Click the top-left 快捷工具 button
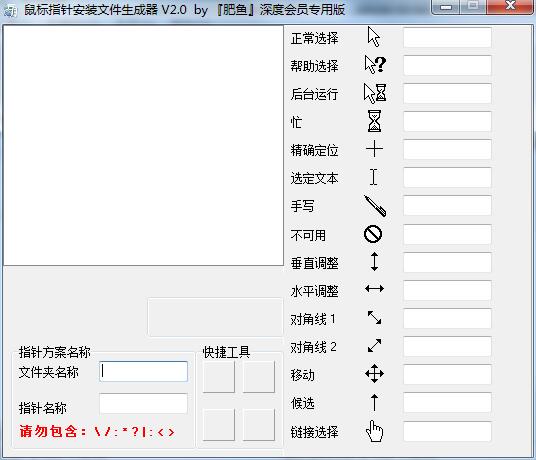This screenshot has height=460, width=536. [x=219, y=377]
